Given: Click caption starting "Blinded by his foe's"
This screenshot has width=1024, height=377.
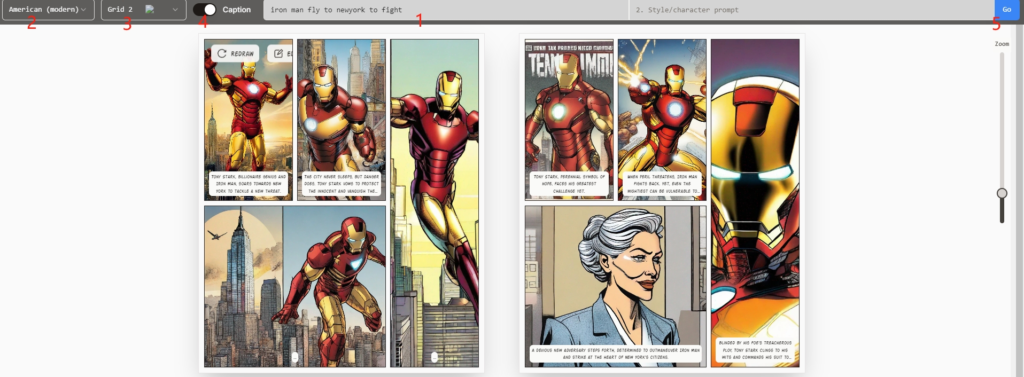Looking at the screenshot, I should pyautogui.click(x=755, y=350).
